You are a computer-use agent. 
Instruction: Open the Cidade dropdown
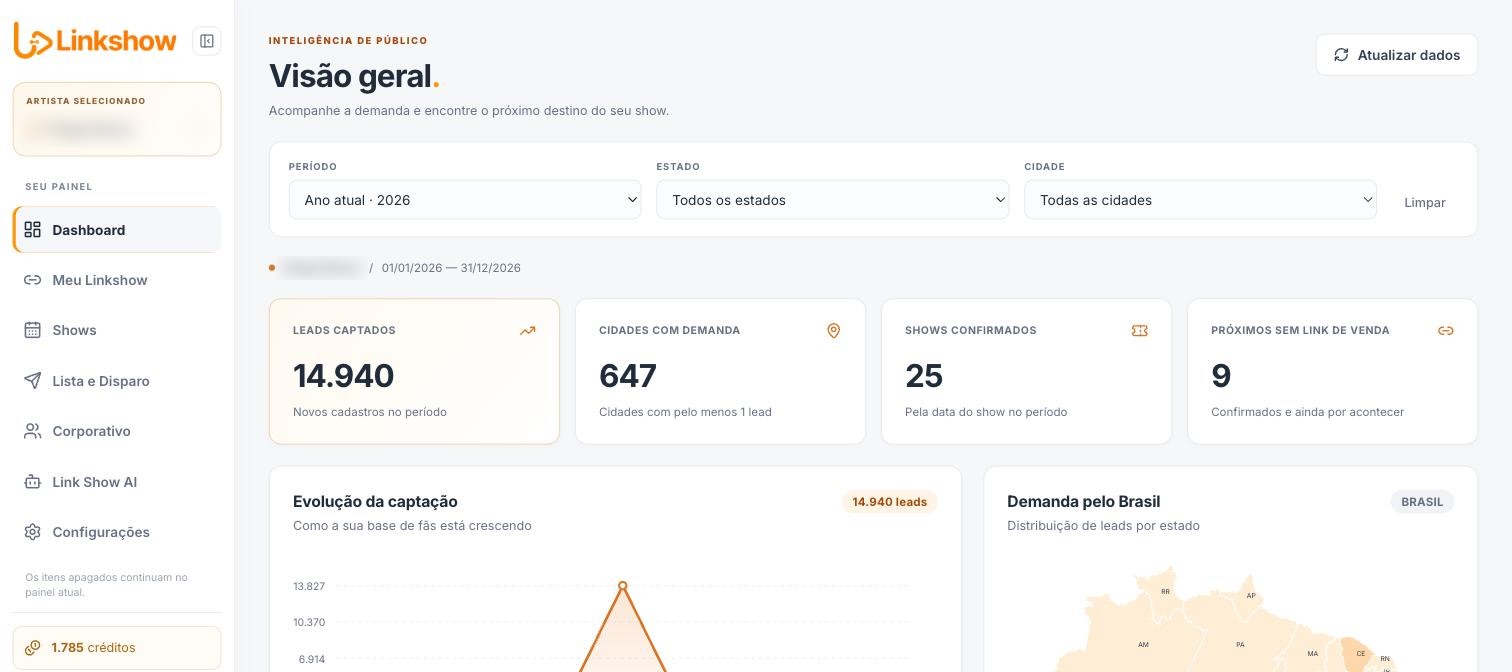(x=1200, y=200)
